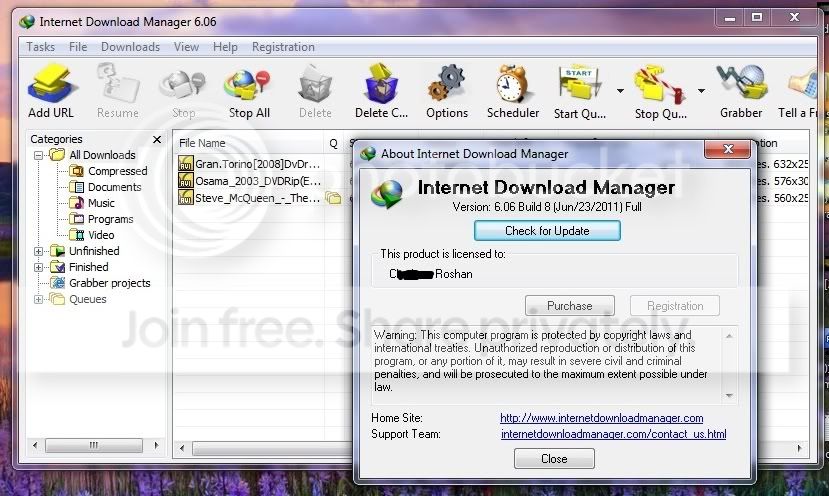The width and height of the screenshot is (829, 496).
Task: Select the Queues label in category tree
Action: (x=87, y=299)
